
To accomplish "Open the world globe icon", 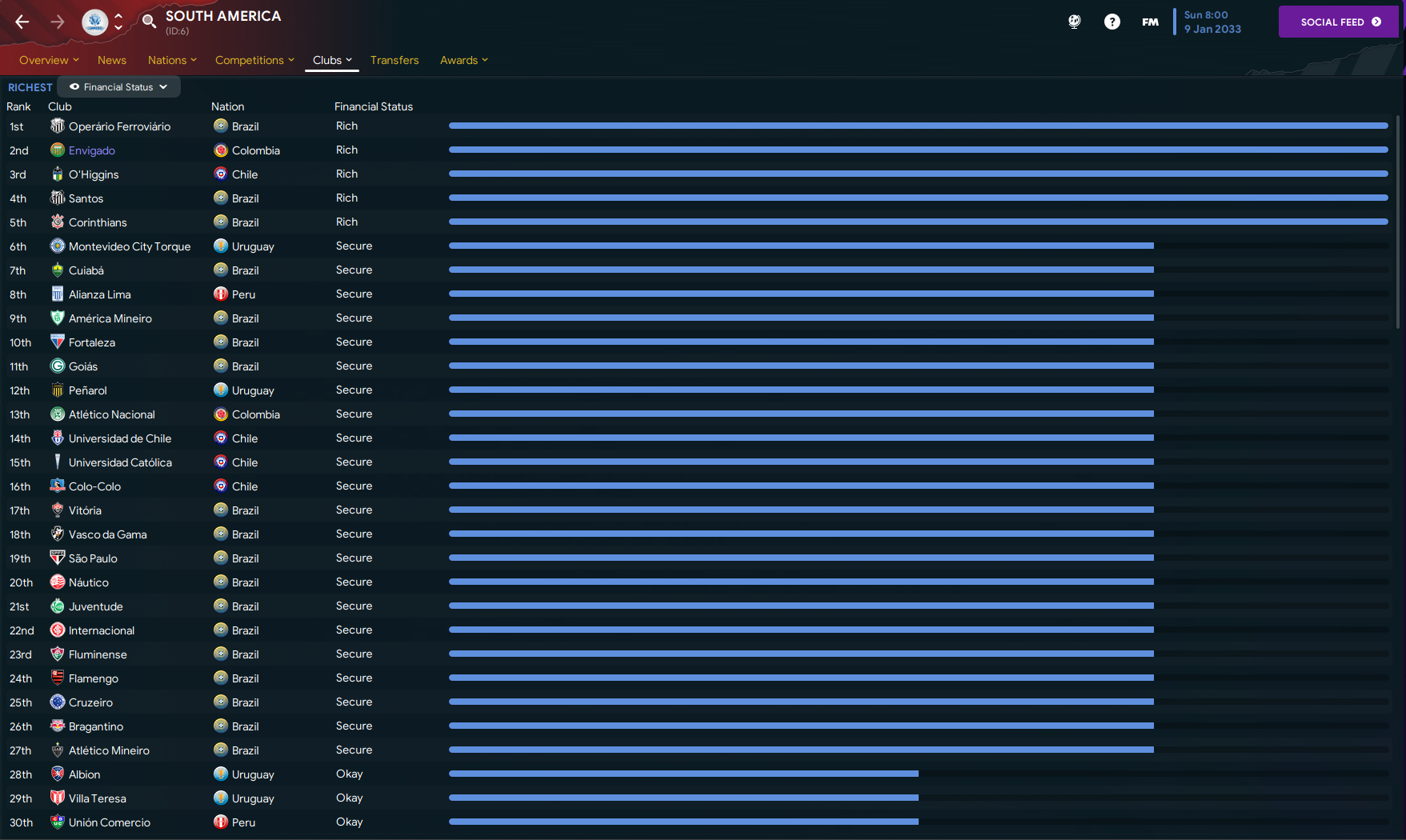I will coord(1075,22).
